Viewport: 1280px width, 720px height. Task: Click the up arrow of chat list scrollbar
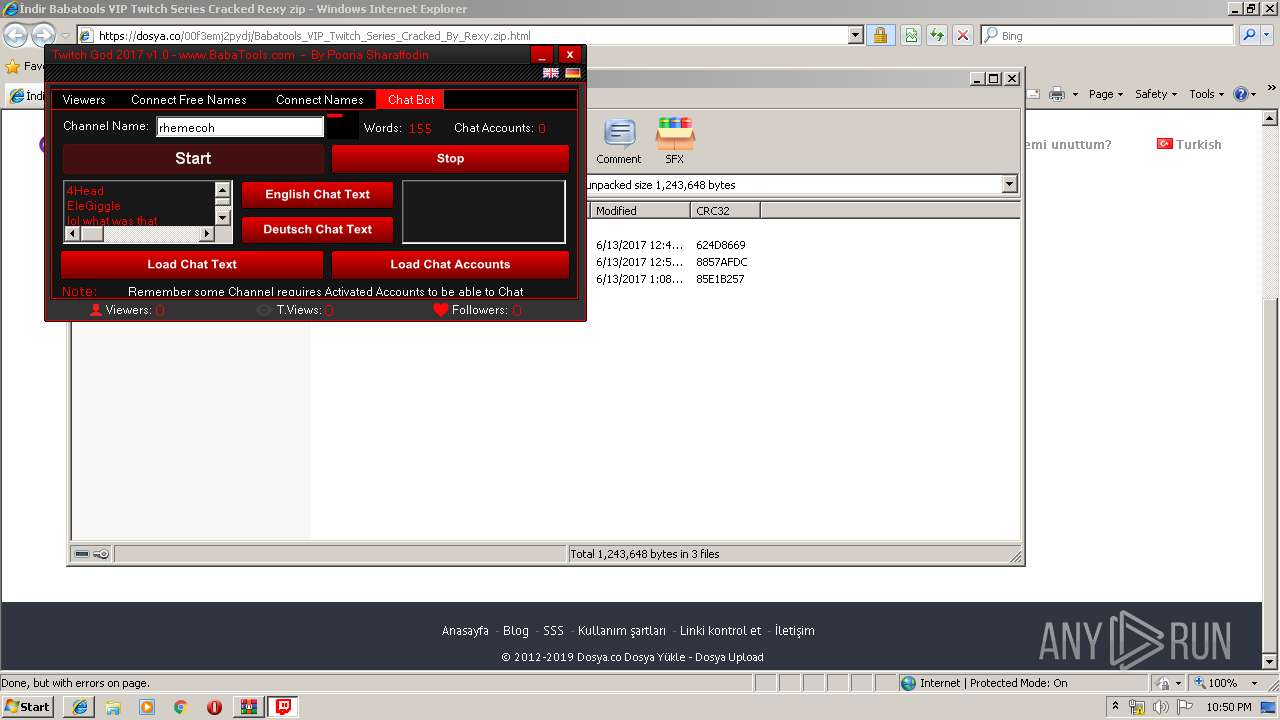(x=222, y=189)
